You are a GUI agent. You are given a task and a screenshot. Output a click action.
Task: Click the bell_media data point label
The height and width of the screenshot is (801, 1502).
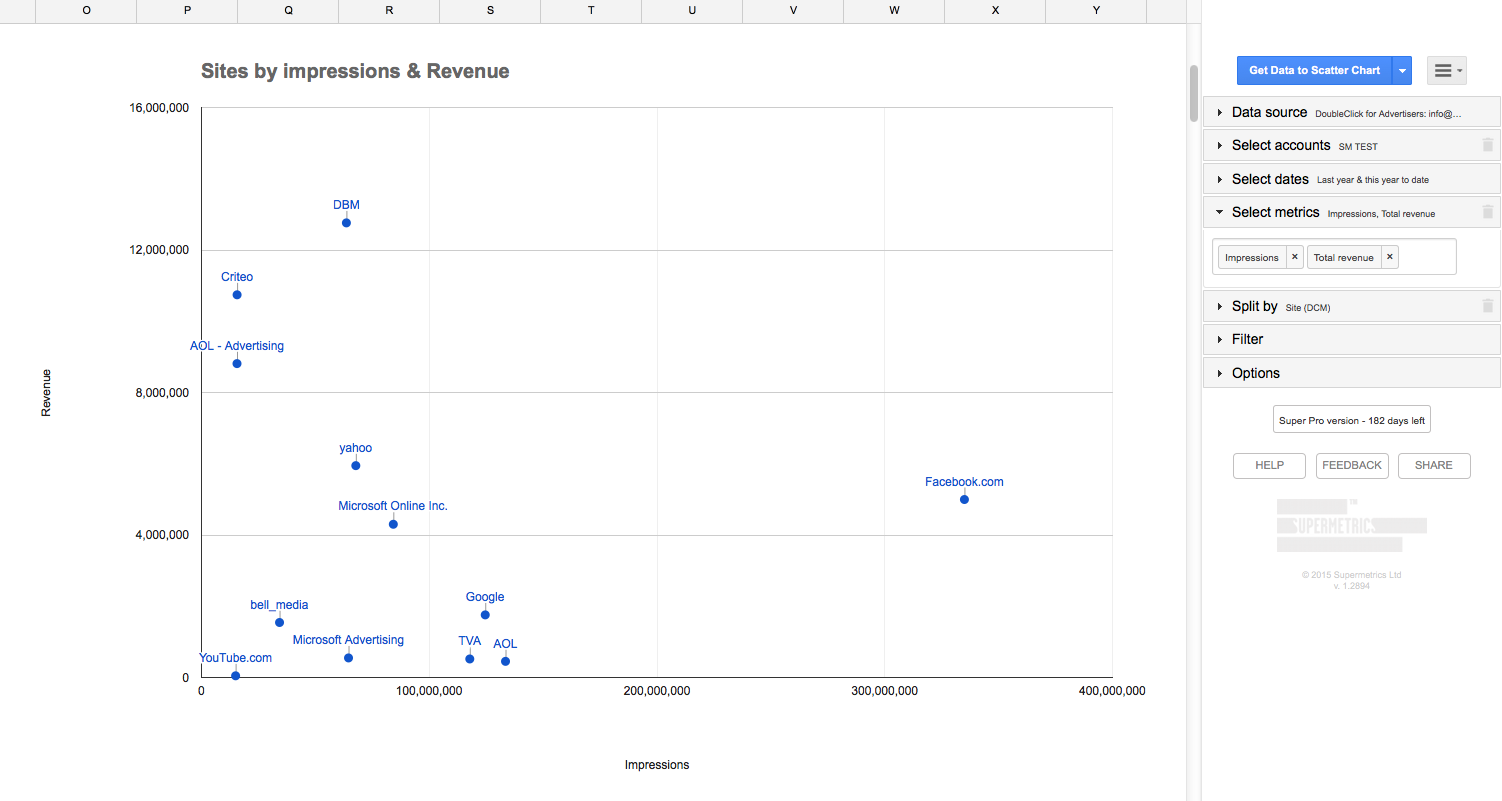(279, 605)
